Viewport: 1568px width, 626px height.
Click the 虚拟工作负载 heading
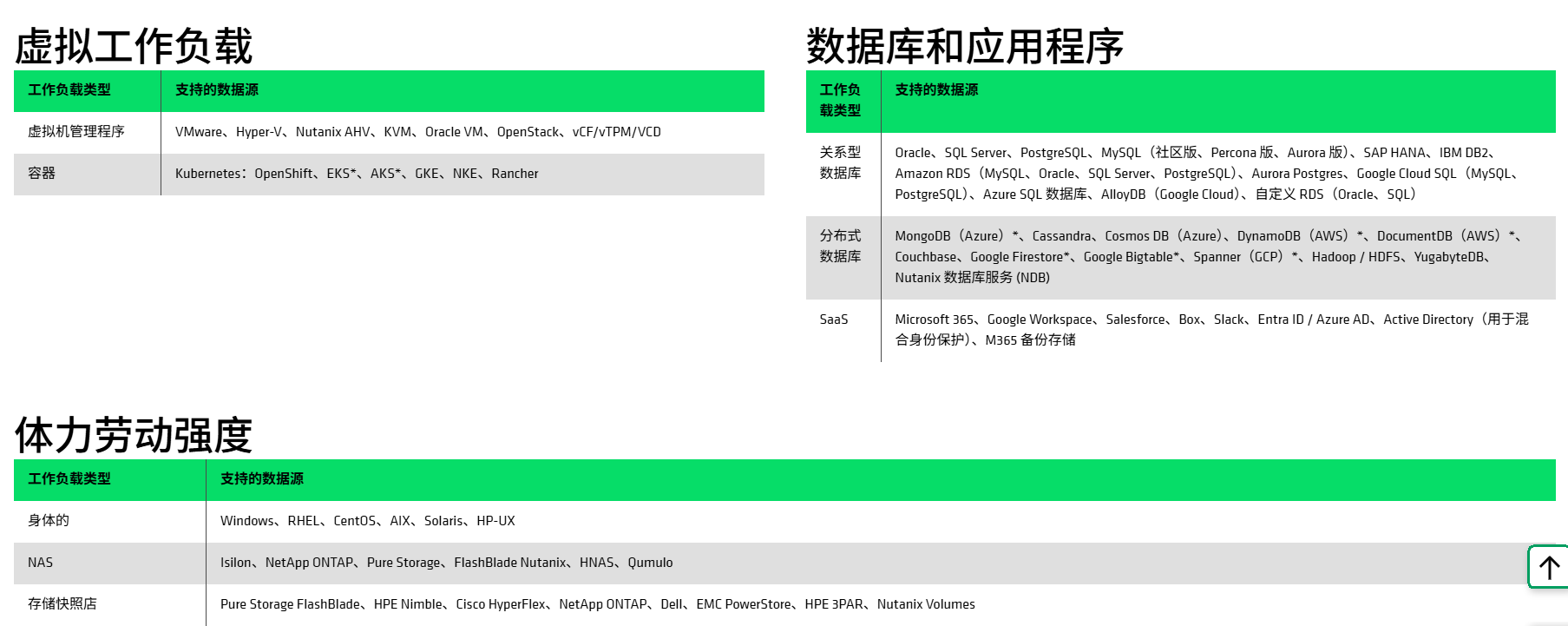[134, 46]
